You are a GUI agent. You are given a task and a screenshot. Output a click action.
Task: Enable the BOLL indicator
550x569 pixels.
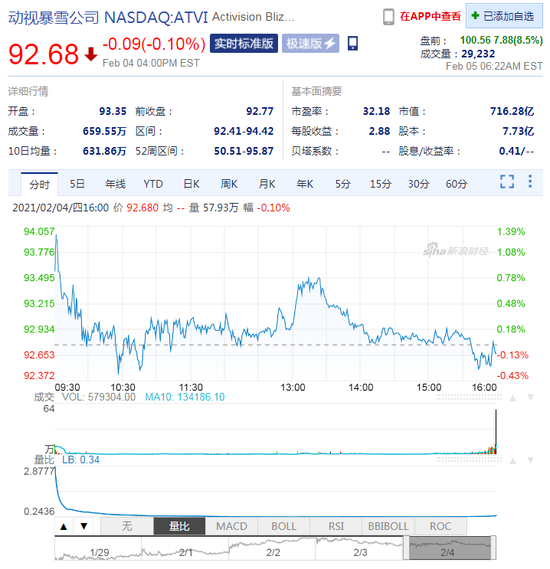[284, 526]
